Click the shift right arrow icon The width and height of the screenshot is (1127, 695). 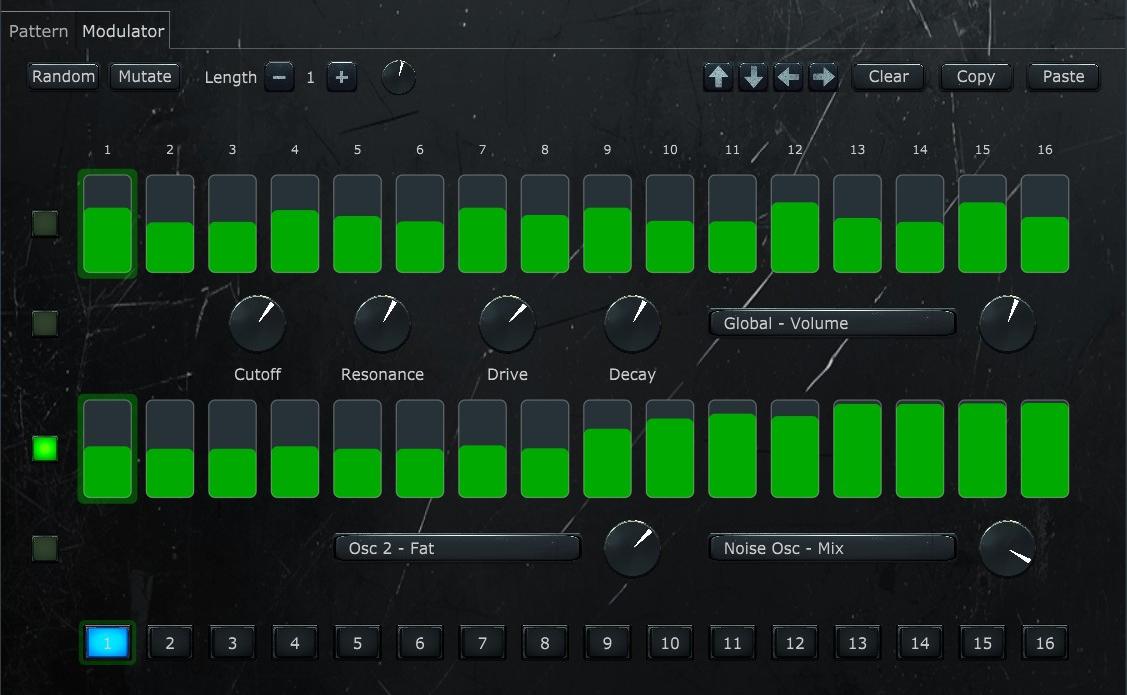click(823, 77)
